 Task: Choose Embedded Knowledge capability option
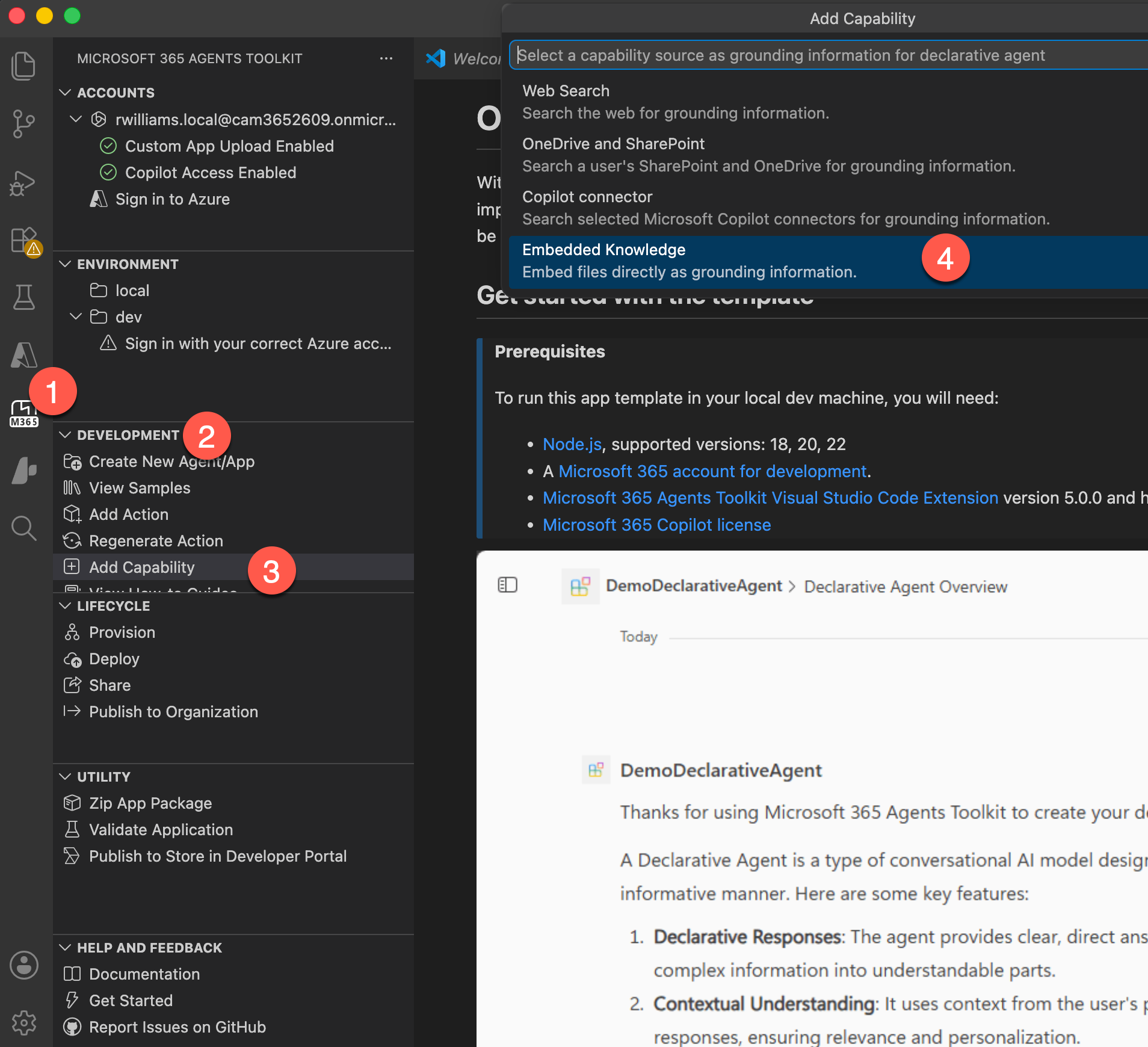coord(828,261)
